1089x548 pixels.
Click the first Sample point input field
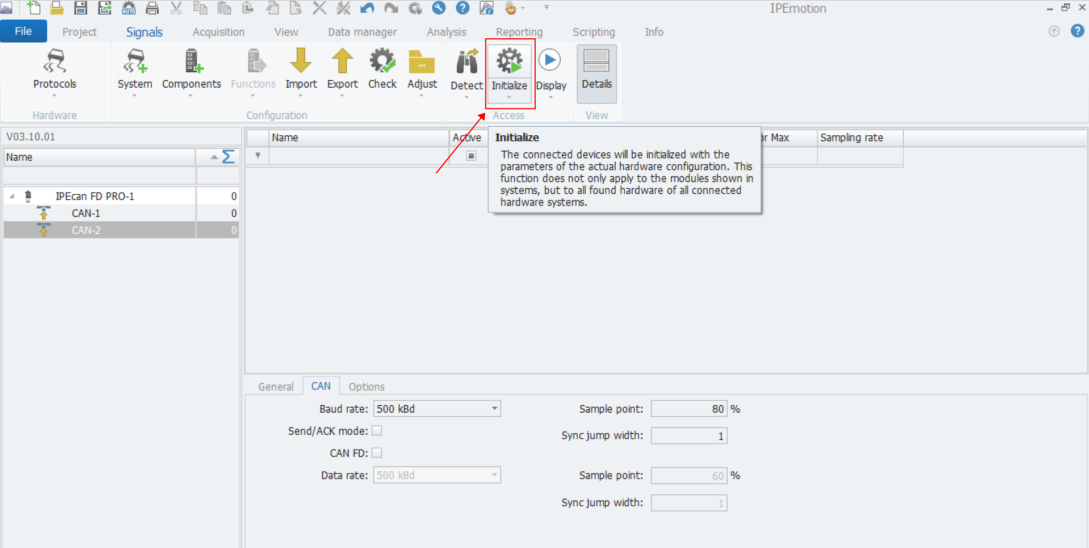(x=688, y=409)
